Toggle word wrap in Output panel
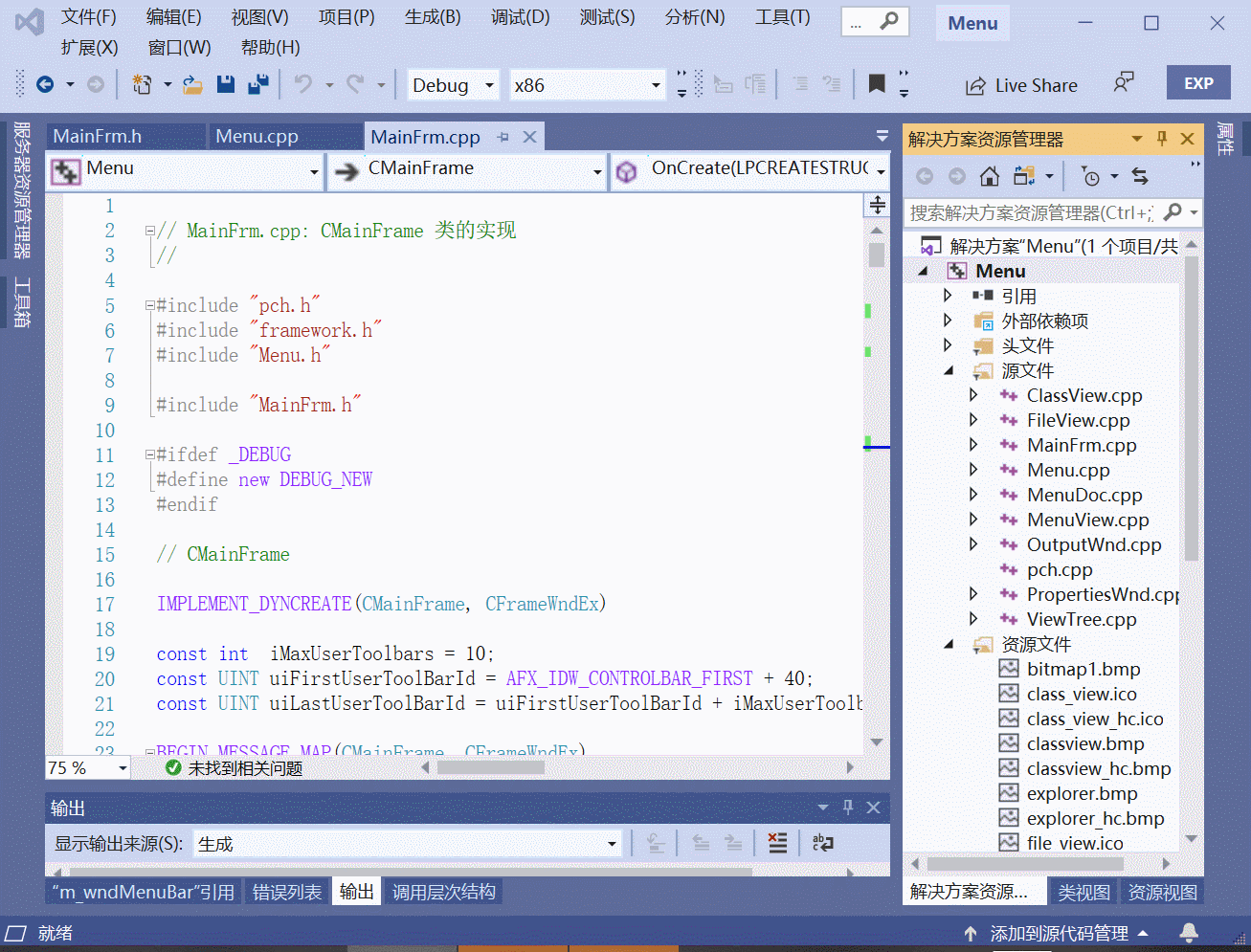Screen dimensions: 1251x952 pos(822,843)
